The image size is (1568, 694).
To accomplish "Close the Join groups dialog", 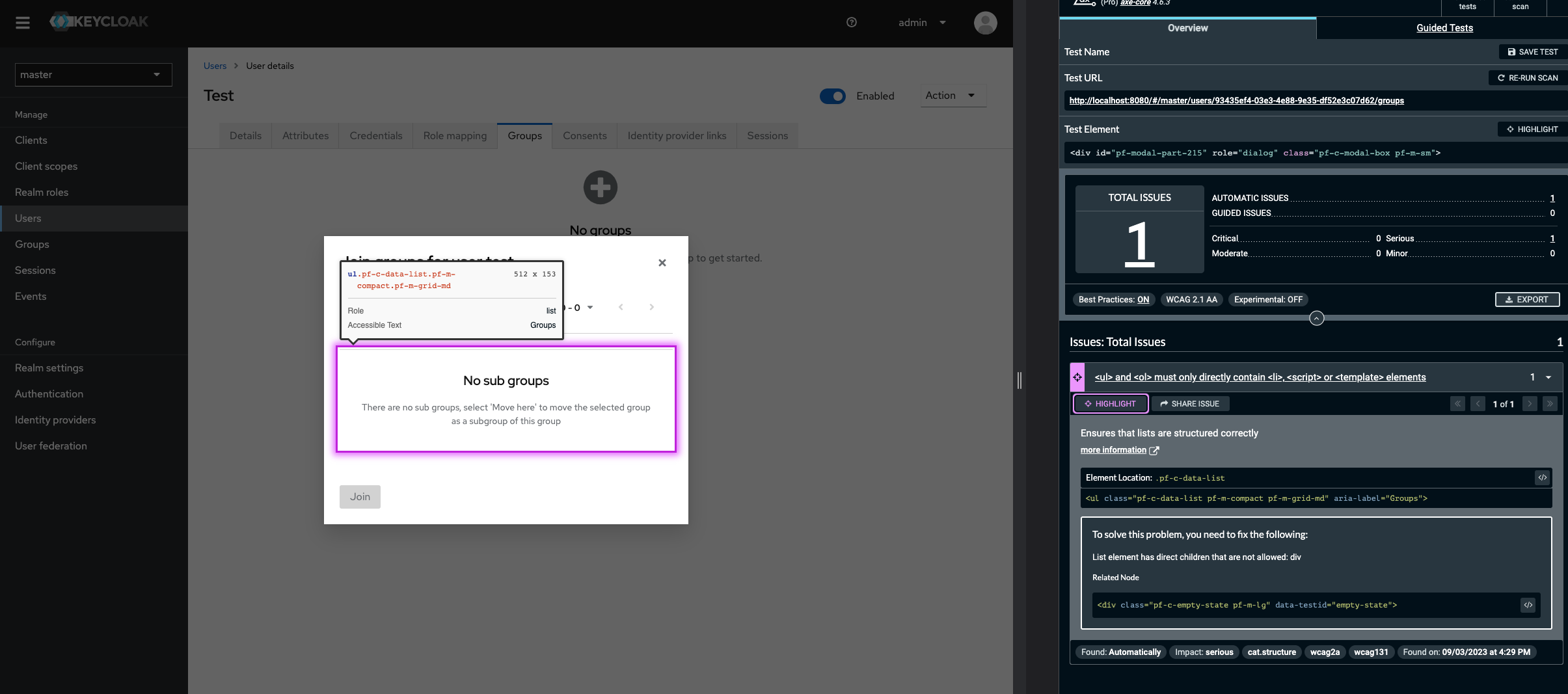I will pyautogui.click(x=661, y=263).
